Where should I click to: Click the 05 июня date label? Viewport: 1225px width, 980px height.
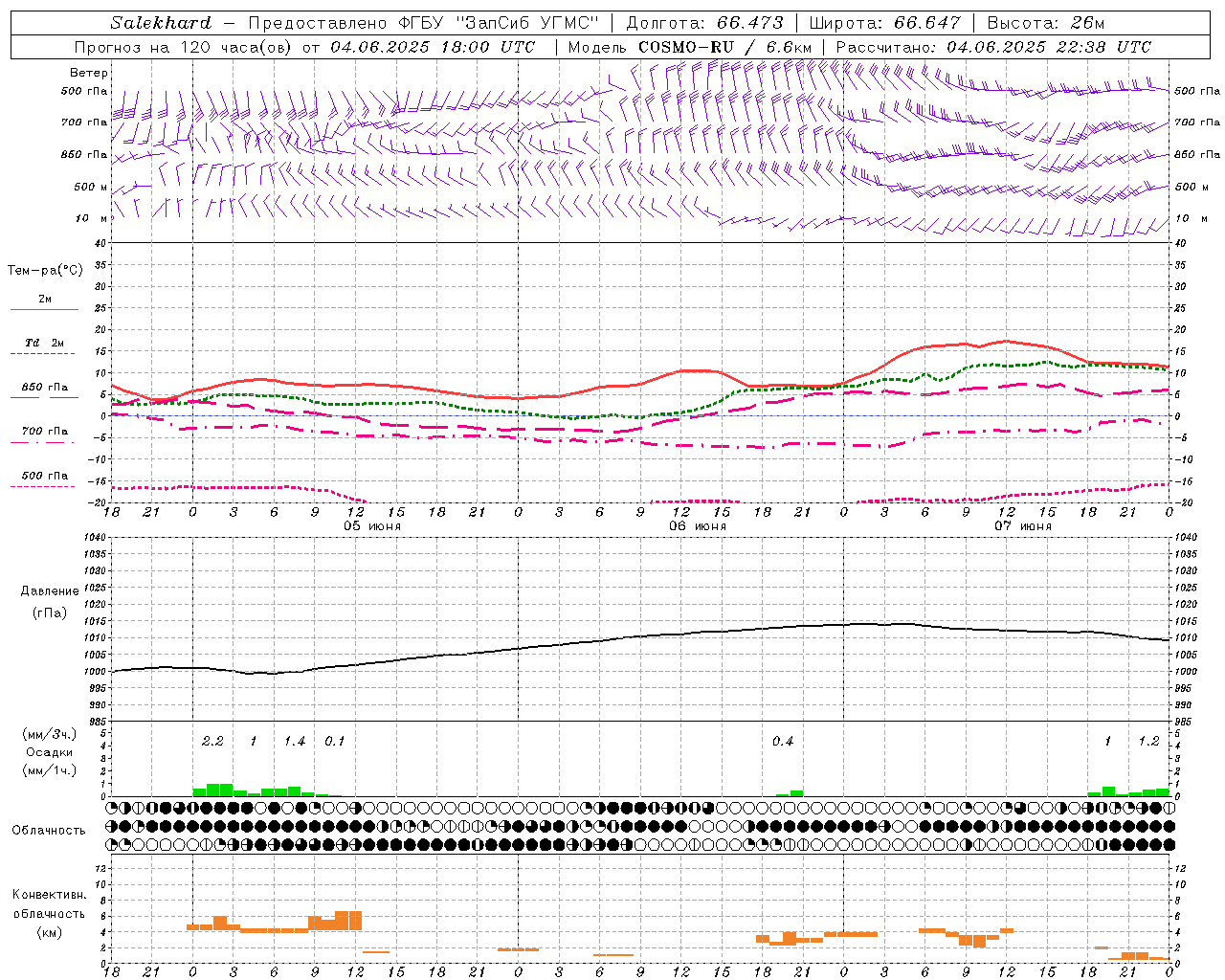372,526
